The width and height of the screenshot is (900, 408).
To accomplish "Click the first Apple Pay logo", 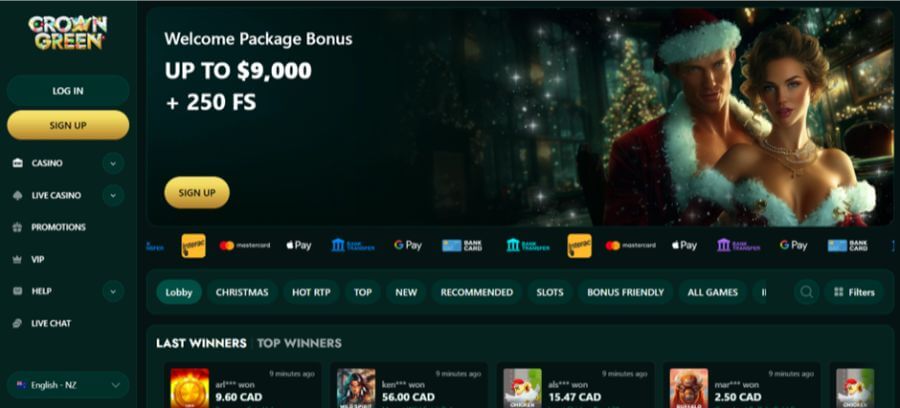I will click(298, 246).
